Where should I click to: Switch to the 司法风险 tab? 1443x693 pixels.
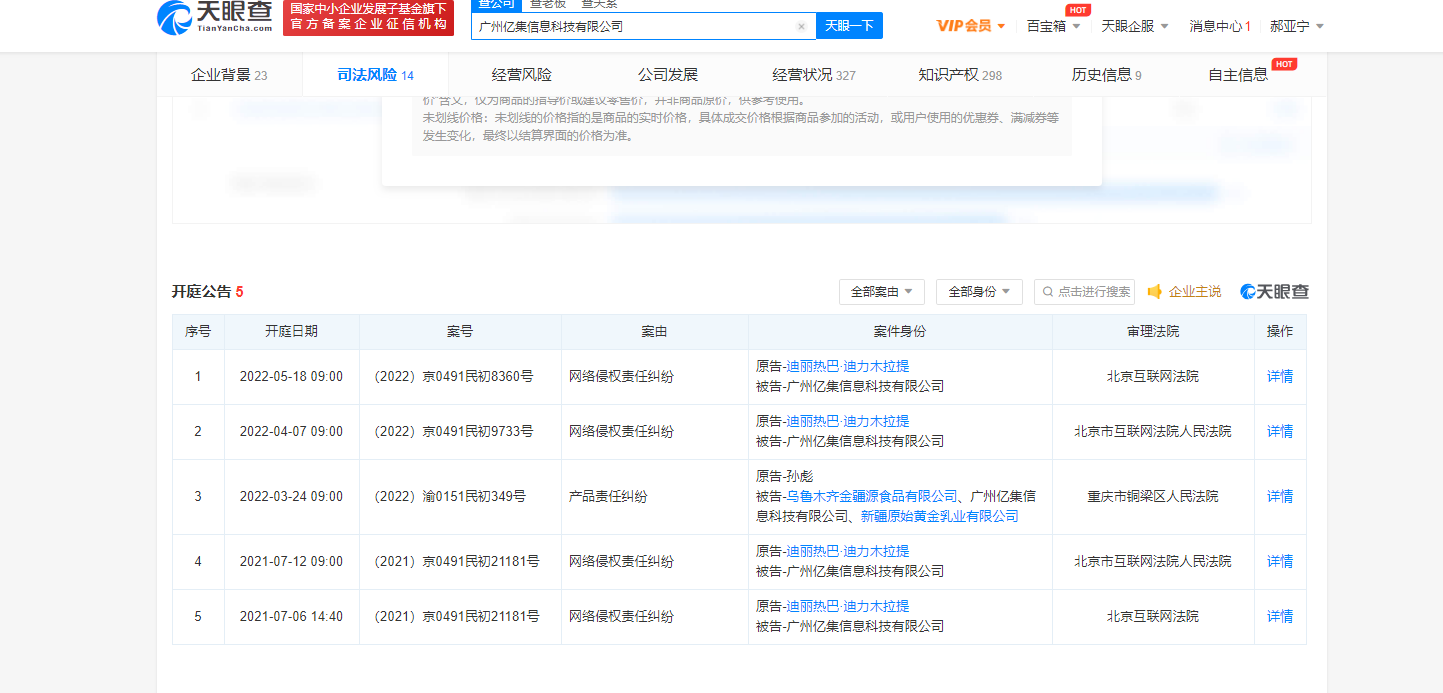pyautogui.click(x=375, y=75)
